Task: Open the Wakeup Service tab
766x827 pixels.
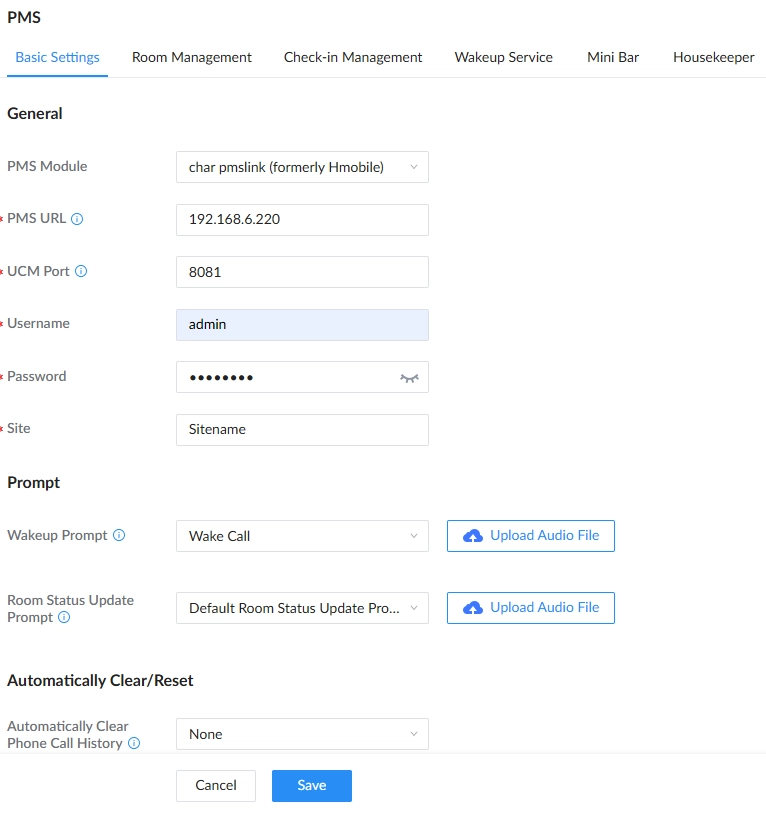Action: tap(504, 57)
